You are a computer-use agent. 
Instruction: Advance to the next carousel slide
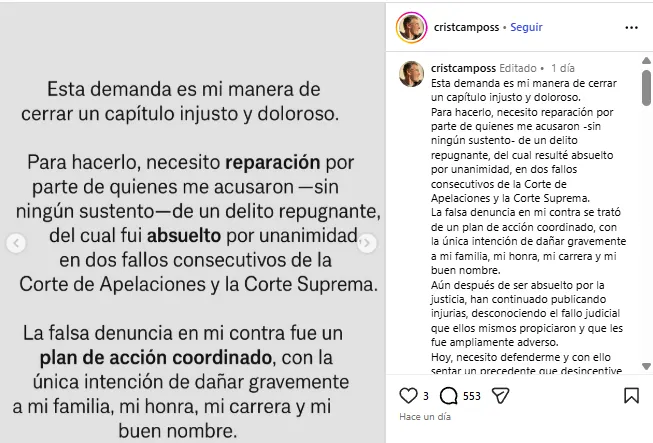[368, 243]
